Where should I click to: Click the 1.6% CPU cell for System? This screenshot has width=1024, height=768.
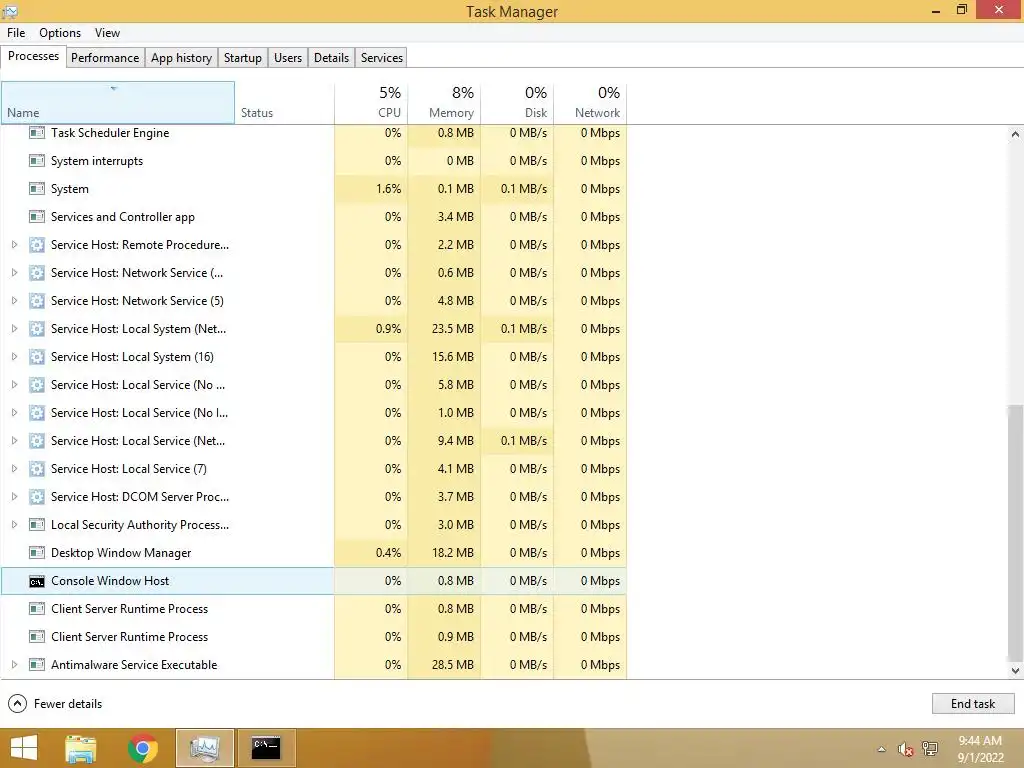[x=371, y=189]
